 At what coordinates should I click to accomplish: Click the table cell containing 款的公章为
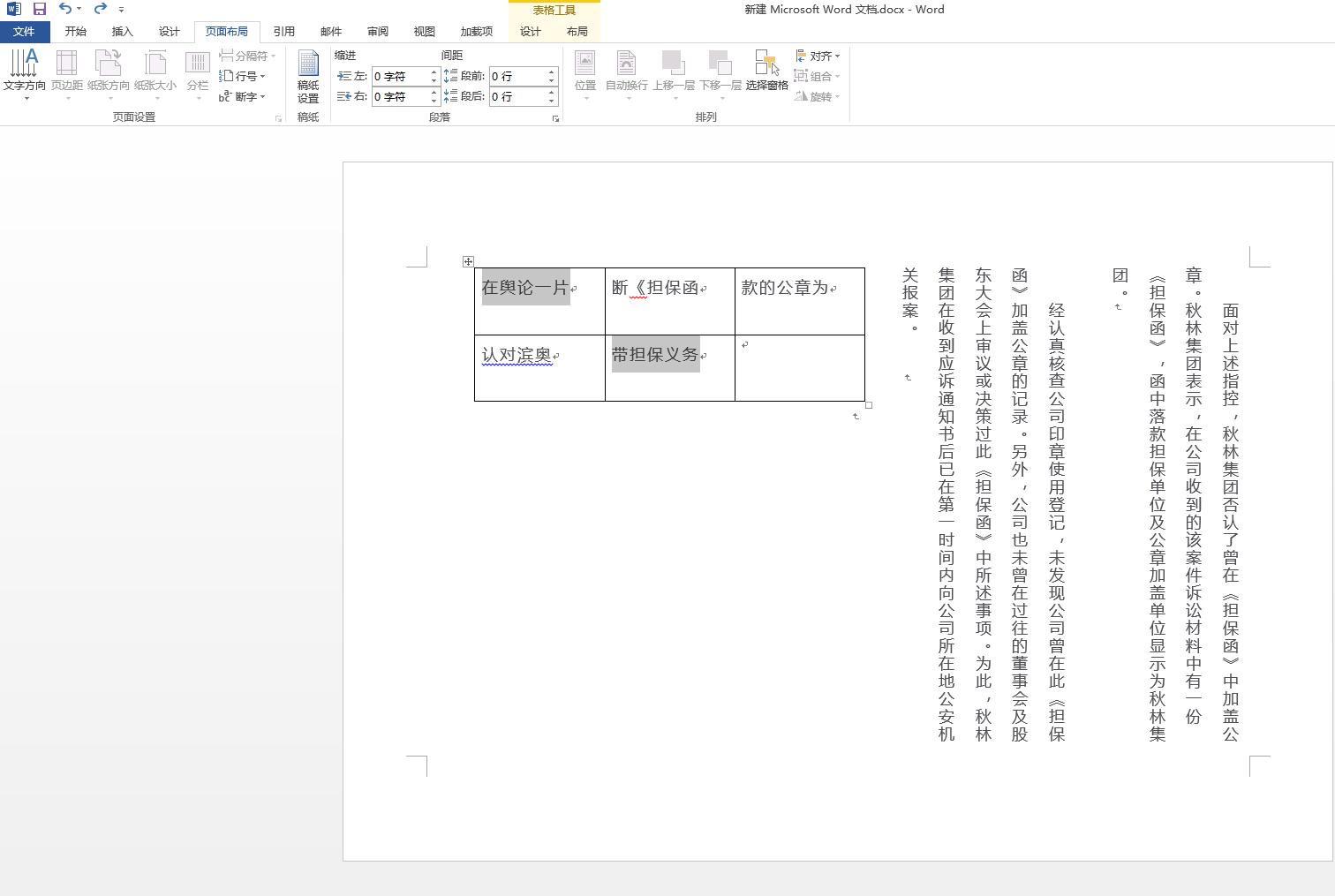point(800,301)
